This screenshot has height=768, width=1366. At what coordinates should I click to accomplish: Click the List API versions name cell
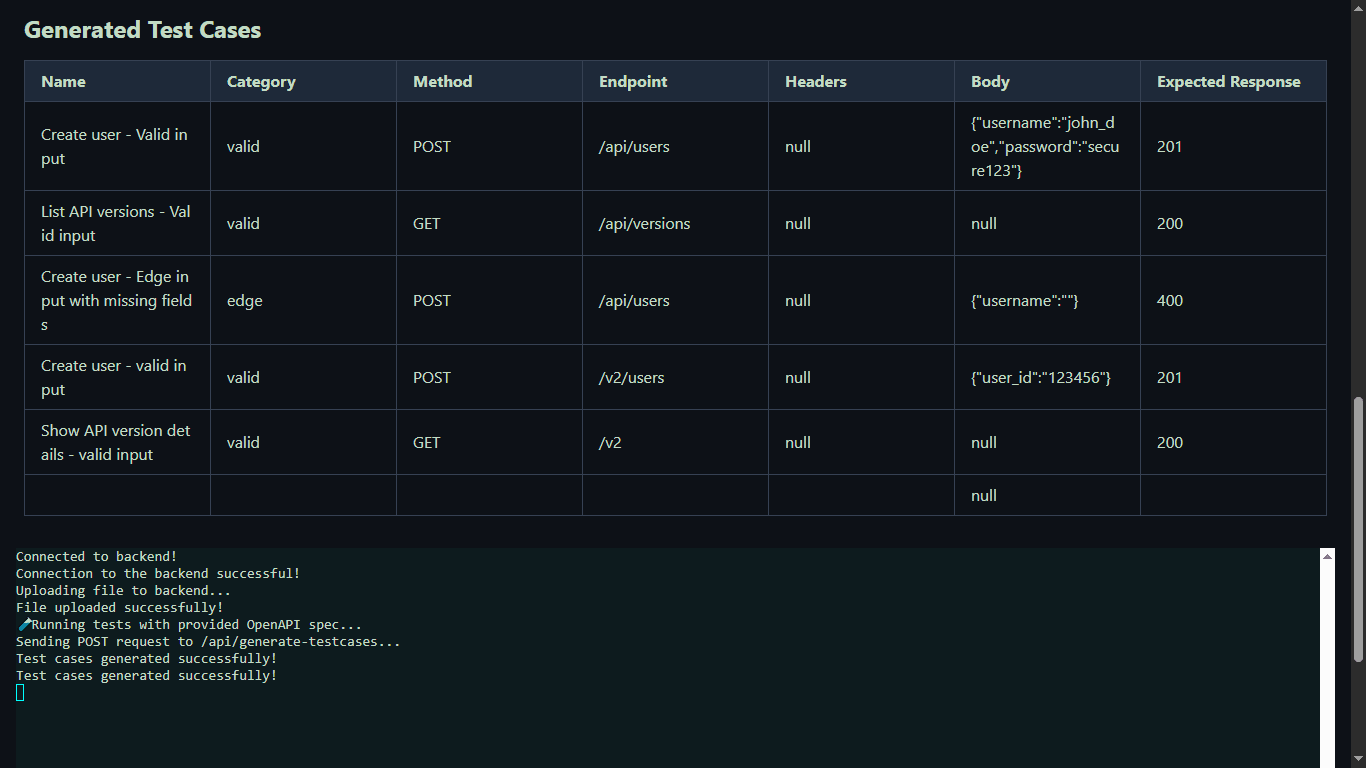117,223
